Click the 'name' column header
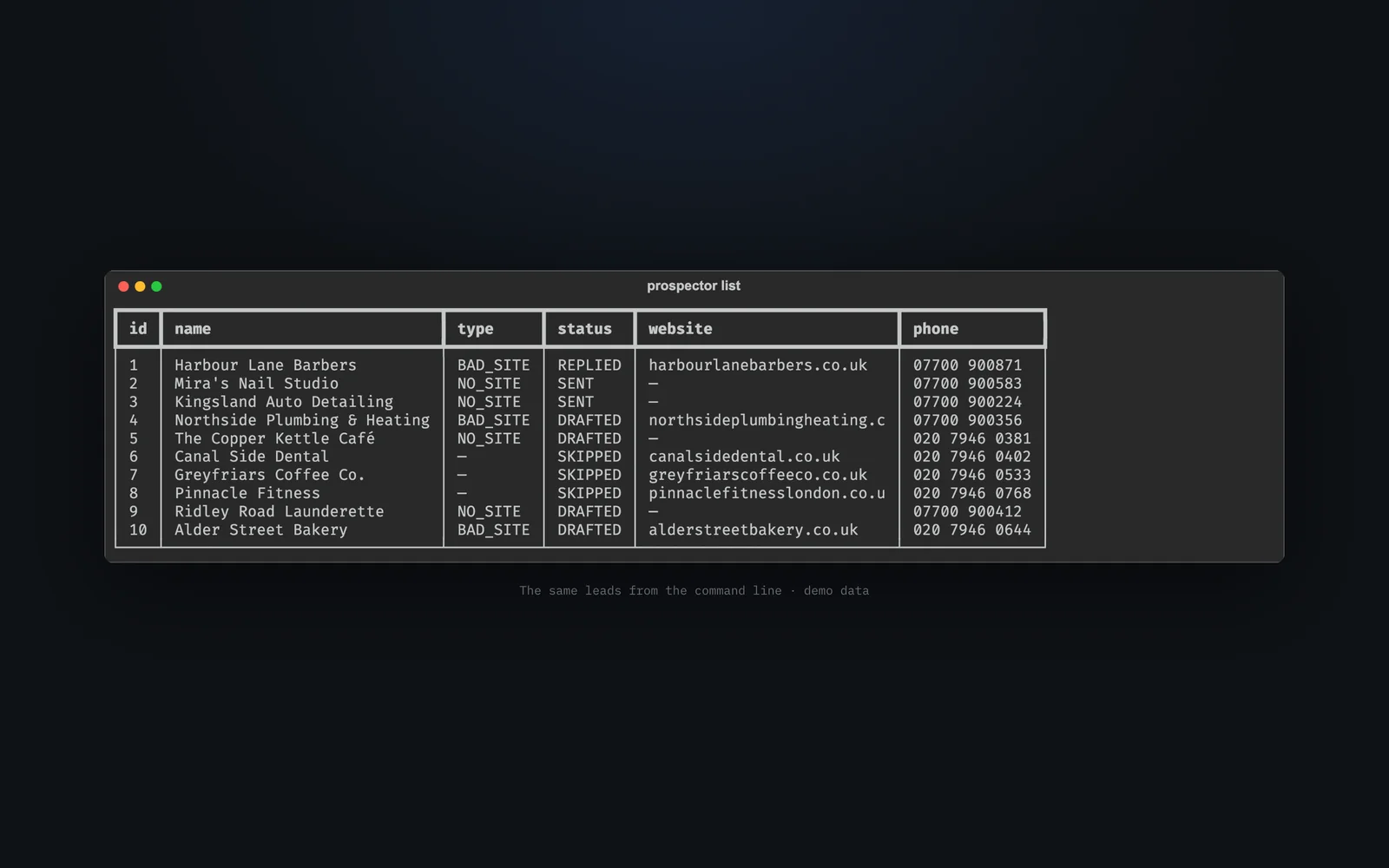 193,329
